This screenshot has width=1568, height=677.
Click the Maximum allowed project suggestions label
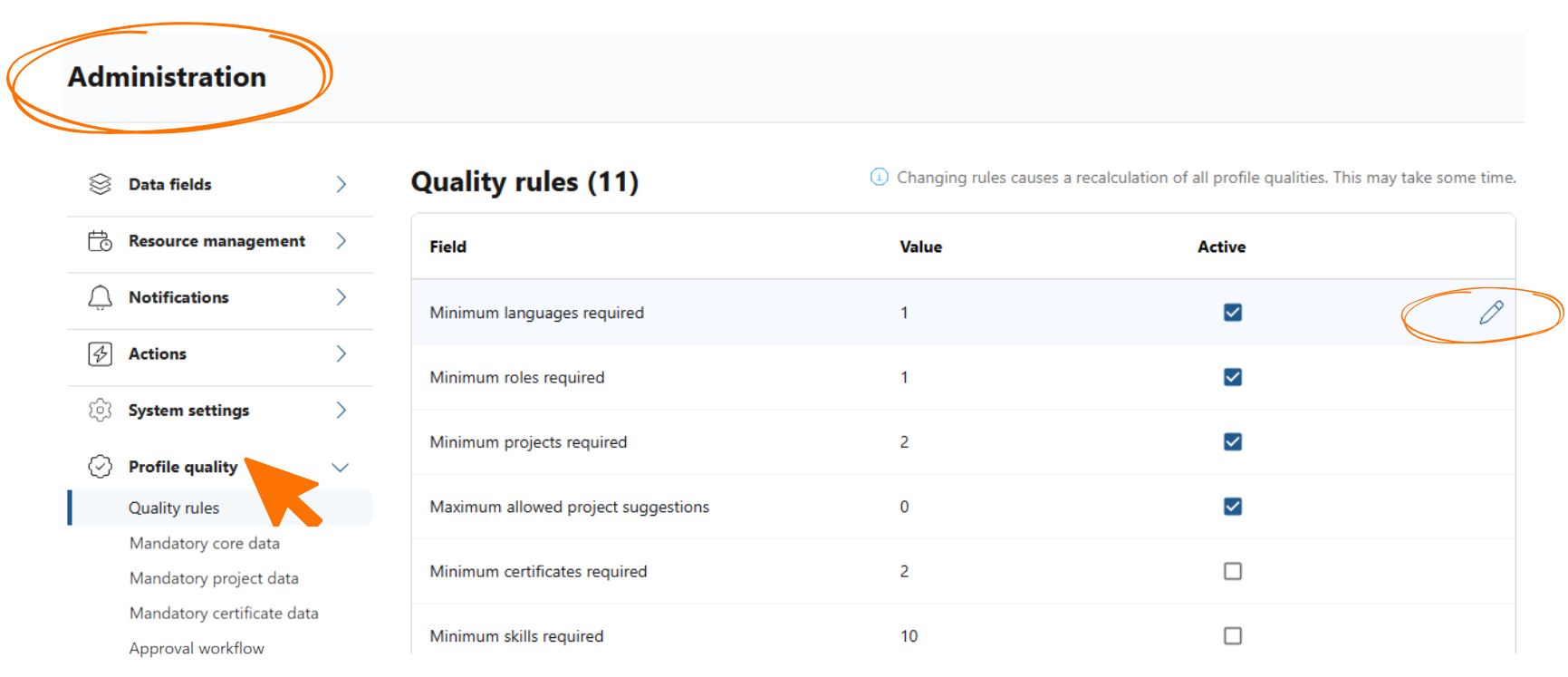pos(569,507)
